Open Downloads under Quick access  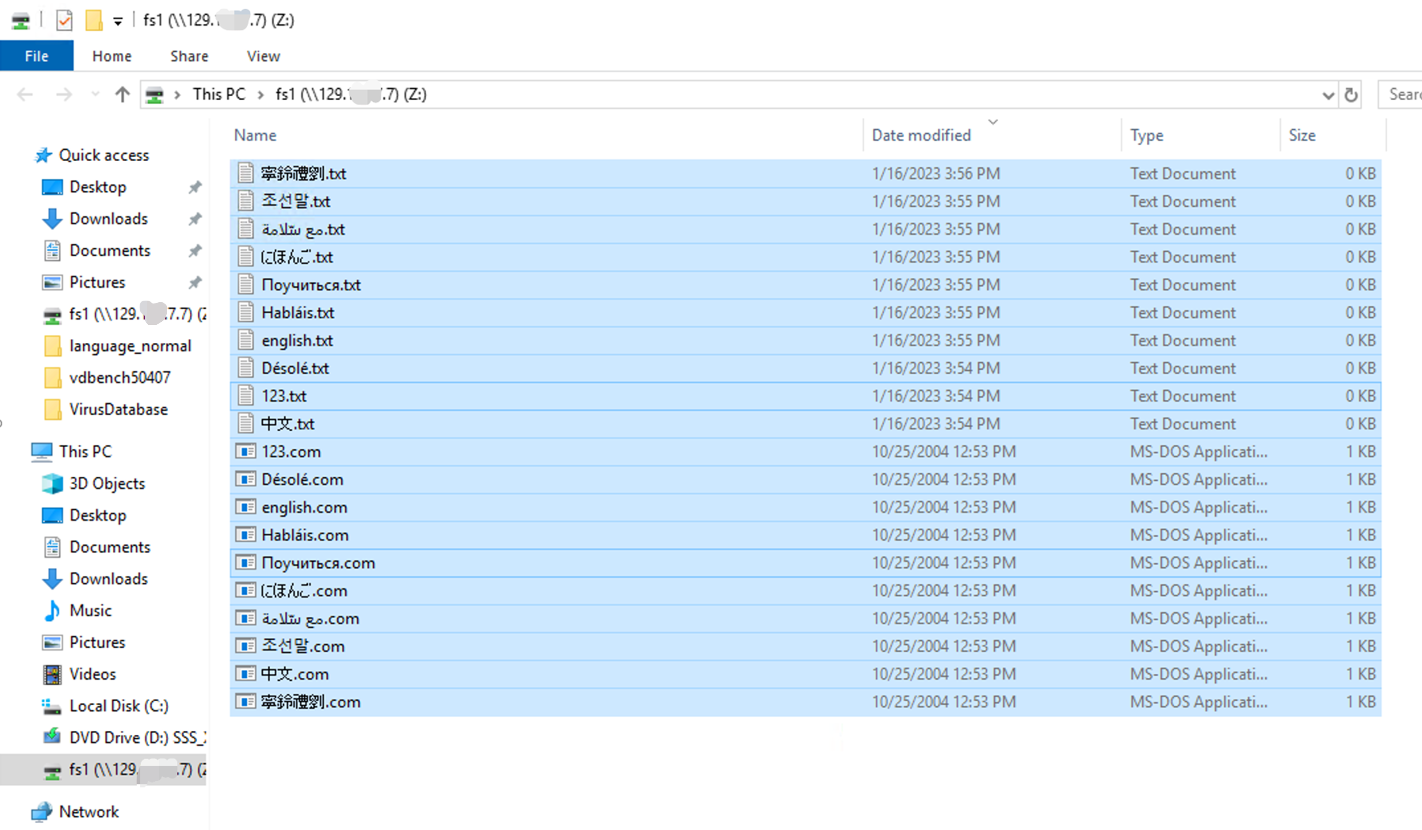(108, 219)
